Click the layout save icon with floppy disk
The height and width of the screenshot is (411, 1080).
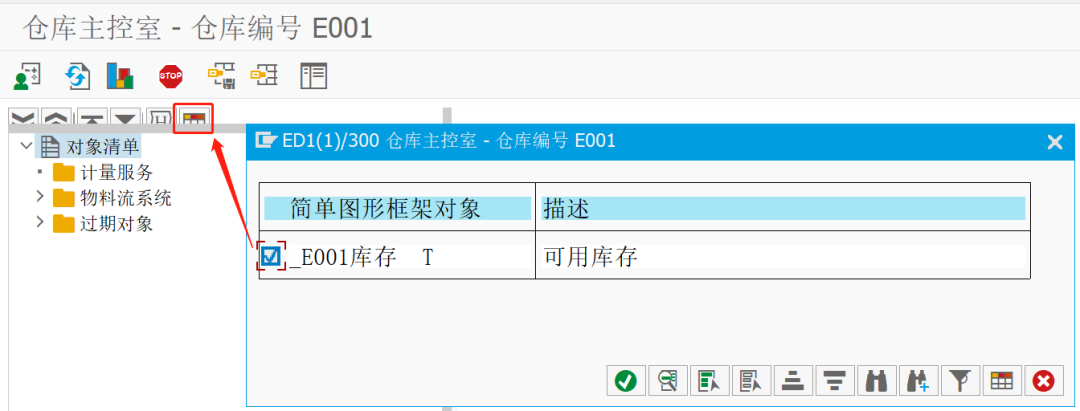pos(222,76)
